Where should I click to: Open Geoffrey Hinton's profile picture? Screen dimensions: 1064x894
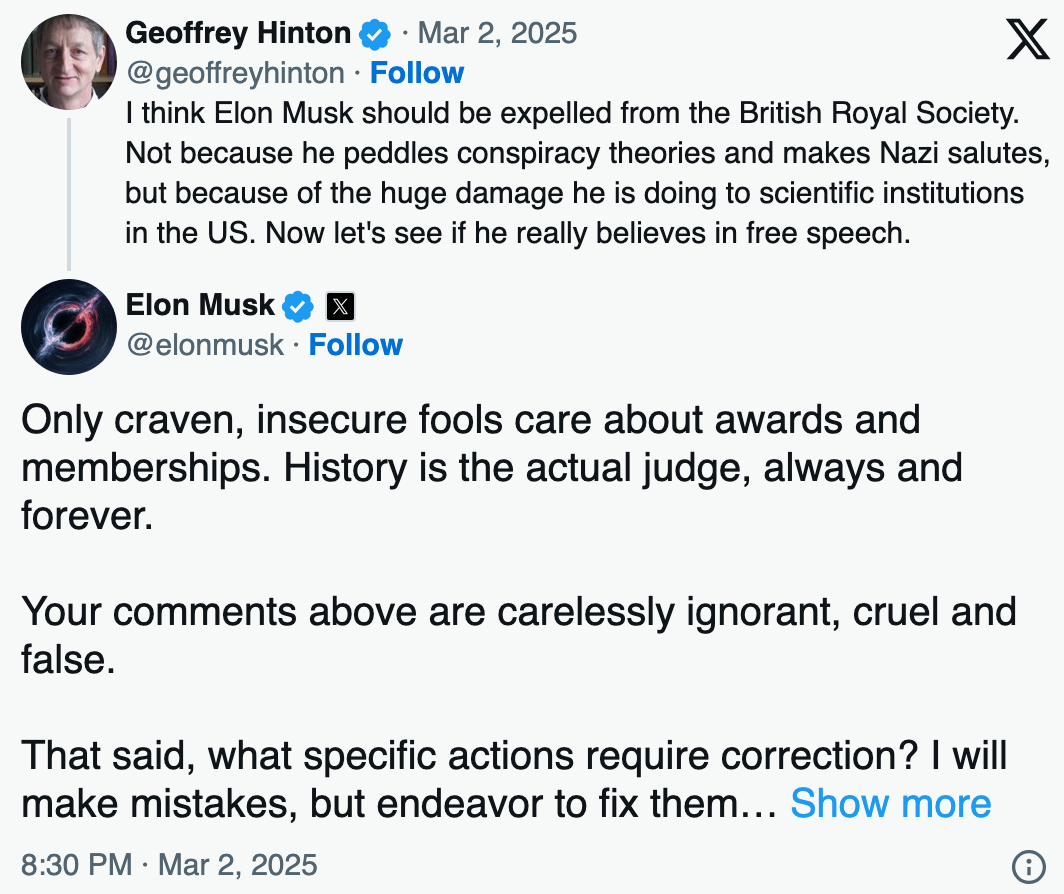pyautogui.click(x=69, y=62)
